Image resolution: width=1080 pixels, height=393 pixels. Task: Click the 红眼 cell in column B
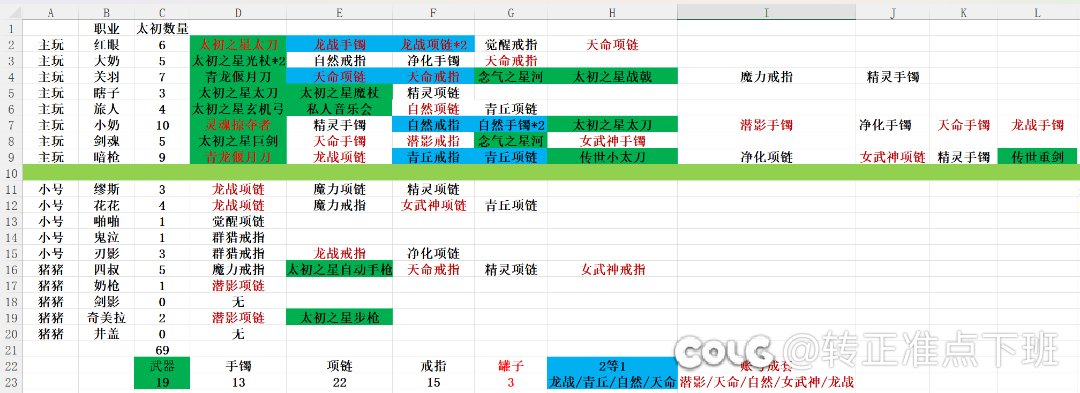pos(106,45)
